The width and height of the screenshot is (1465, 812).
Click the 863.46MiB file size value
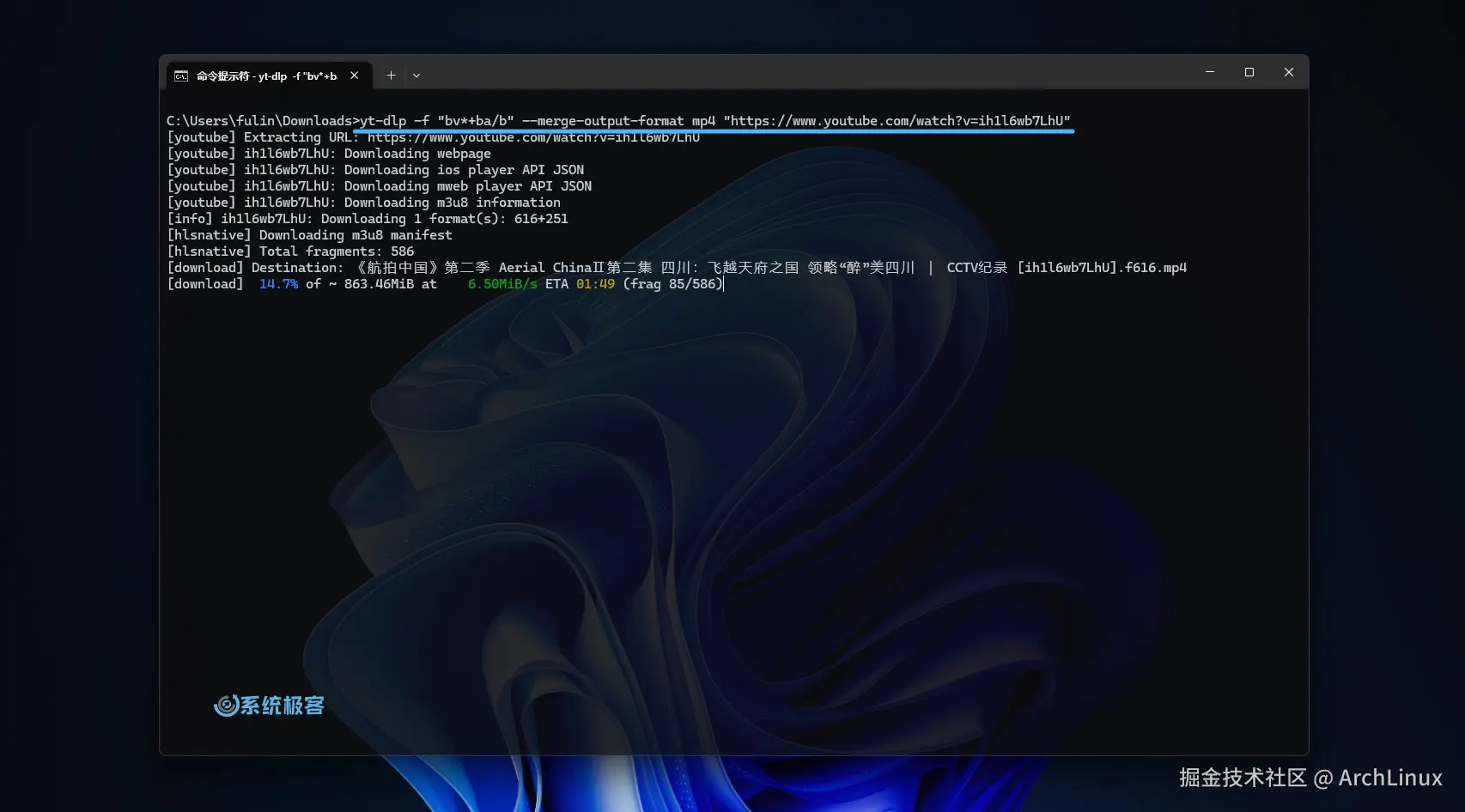[379, 284]
